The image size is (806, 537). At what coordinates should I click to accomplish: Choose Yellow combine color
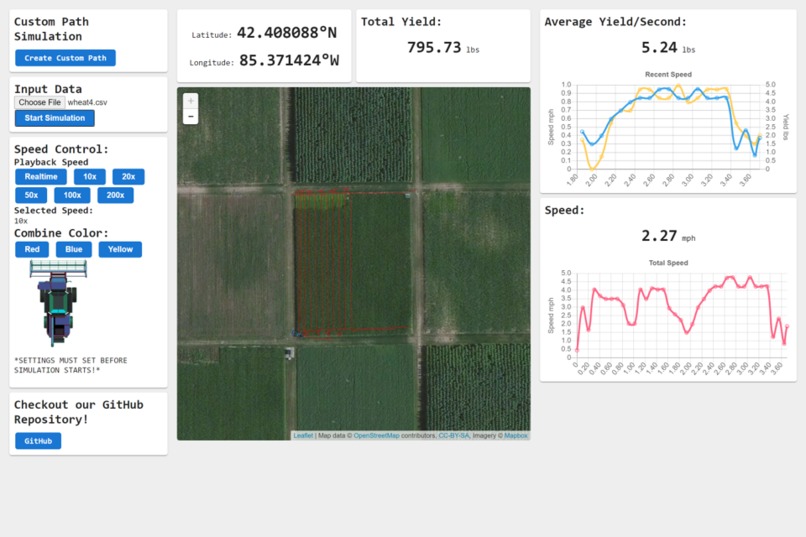pyautogui.click(x=120, y=249)
